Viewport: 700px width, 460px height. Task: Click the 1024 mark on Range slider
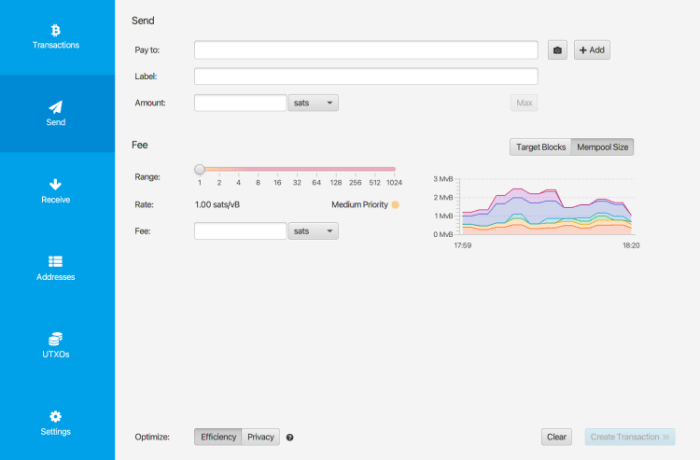(x=394, y=183)
